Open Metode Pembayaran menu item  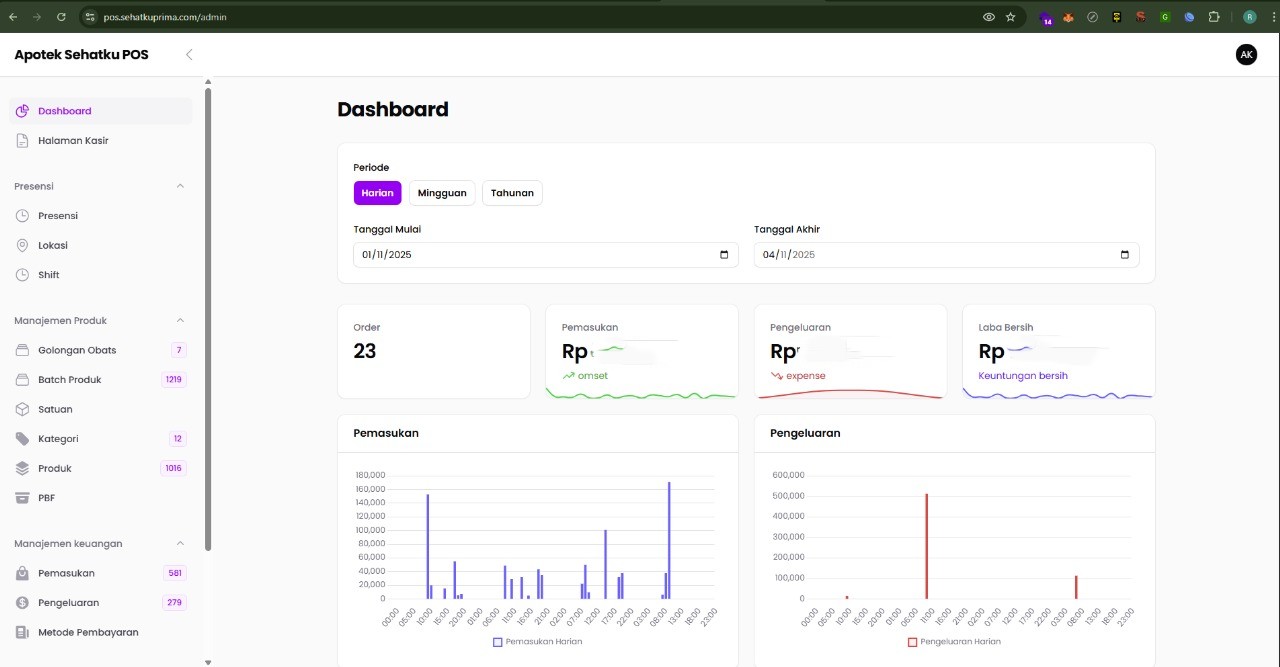click(88, 632)
